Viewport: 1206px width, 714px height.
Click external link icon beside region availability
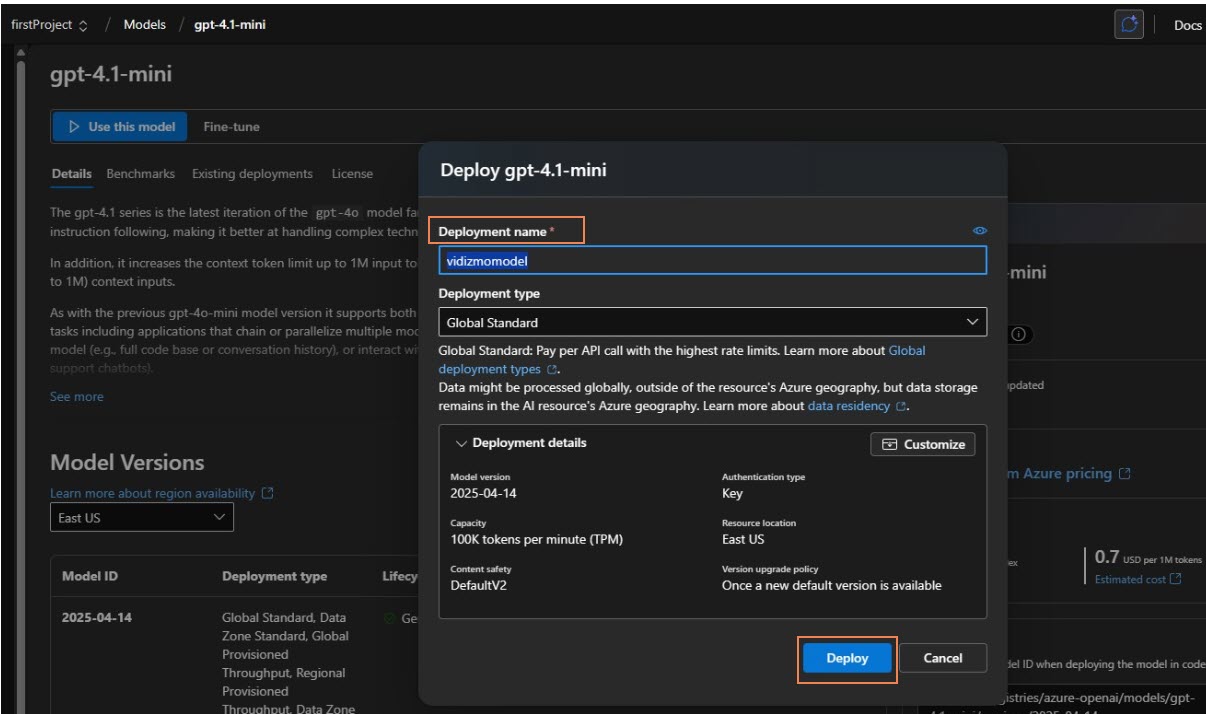[267, 493]
